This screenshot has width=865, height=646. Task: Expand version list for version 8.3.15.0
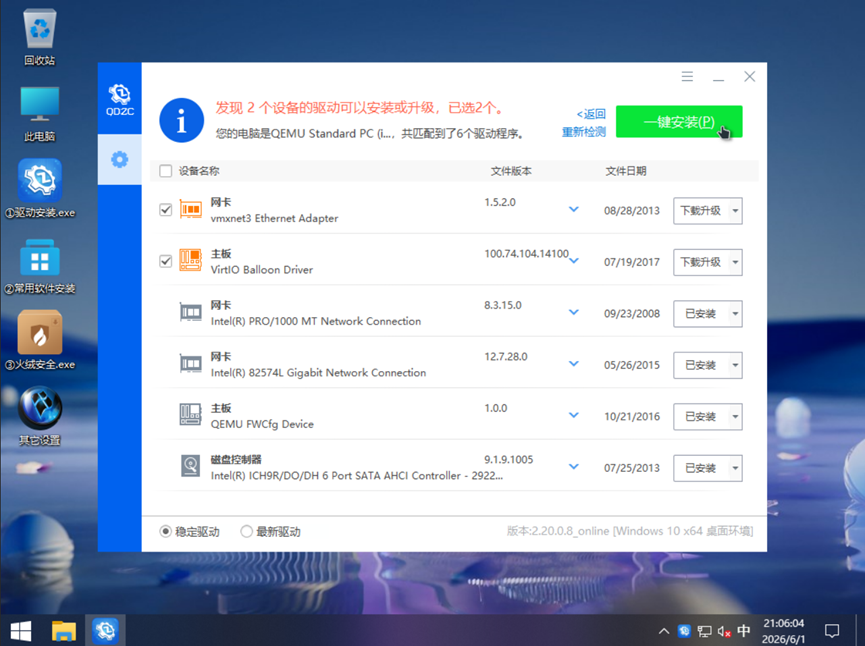[x=574, y=312]
